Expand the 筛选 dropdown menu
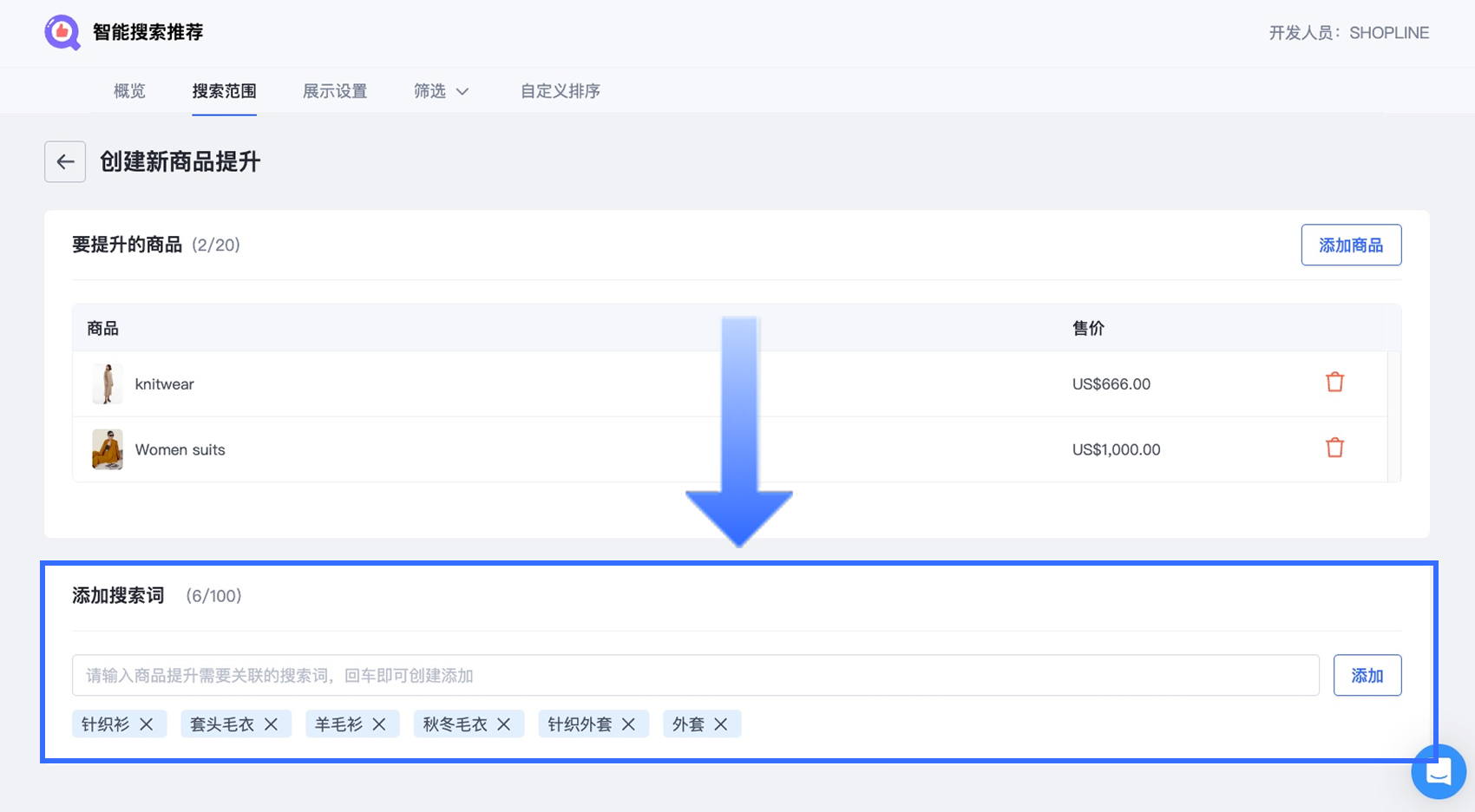The width and height of the screenshot is (1475, 812). [442, 91]
